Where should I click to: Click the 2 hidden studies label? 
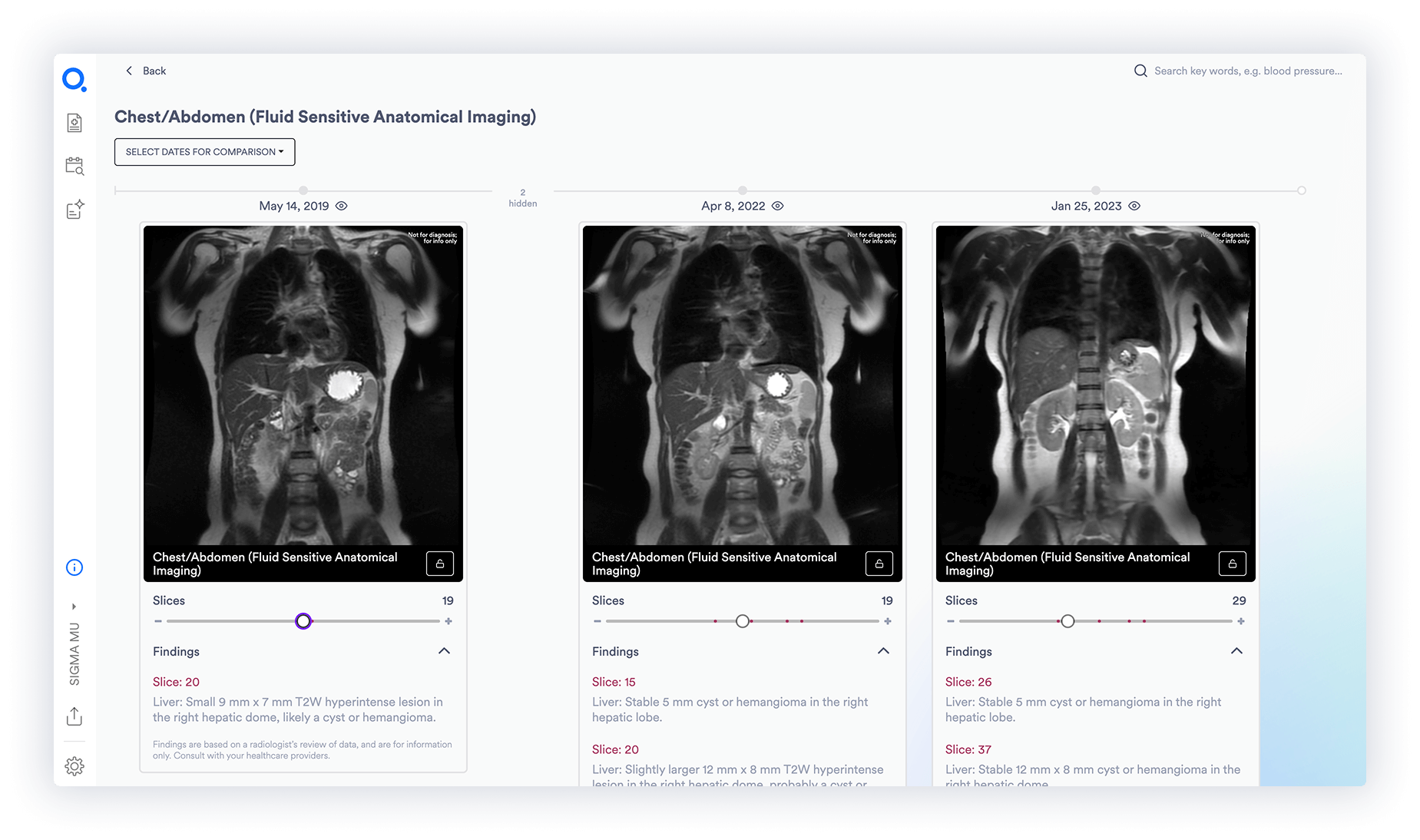[x=522, y=197]
